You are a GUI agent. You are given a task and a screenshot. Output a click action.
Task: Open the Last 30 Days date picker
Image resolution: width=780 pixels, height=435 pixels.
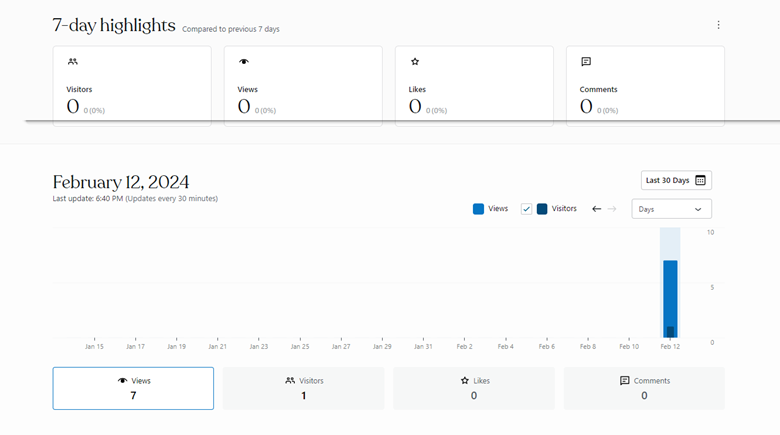[676, 180]
